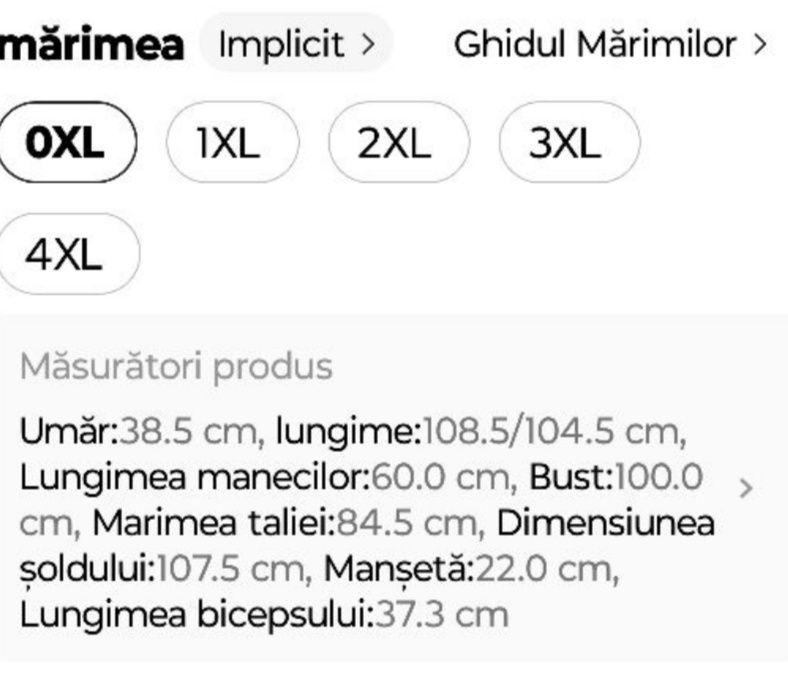788x677 pixels.
Task: Click the Lungimea bicepsului 37.3 cm entry
Action: tap(264, 613)
